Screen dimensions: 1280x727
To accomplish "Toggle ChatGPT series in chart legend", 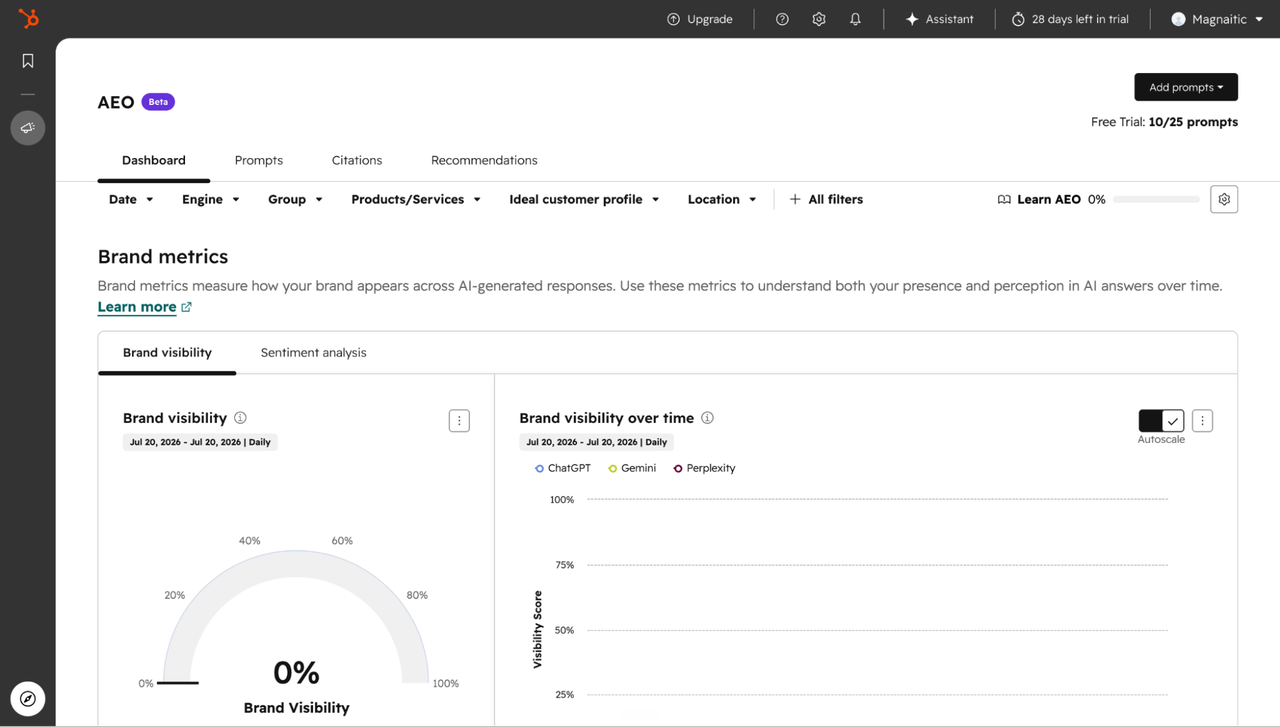I will click(563, 468).
